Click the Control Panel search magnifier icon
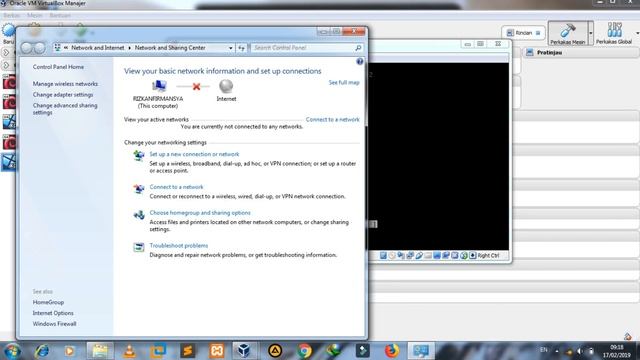 pyautogui.click(x=358, y=48)
